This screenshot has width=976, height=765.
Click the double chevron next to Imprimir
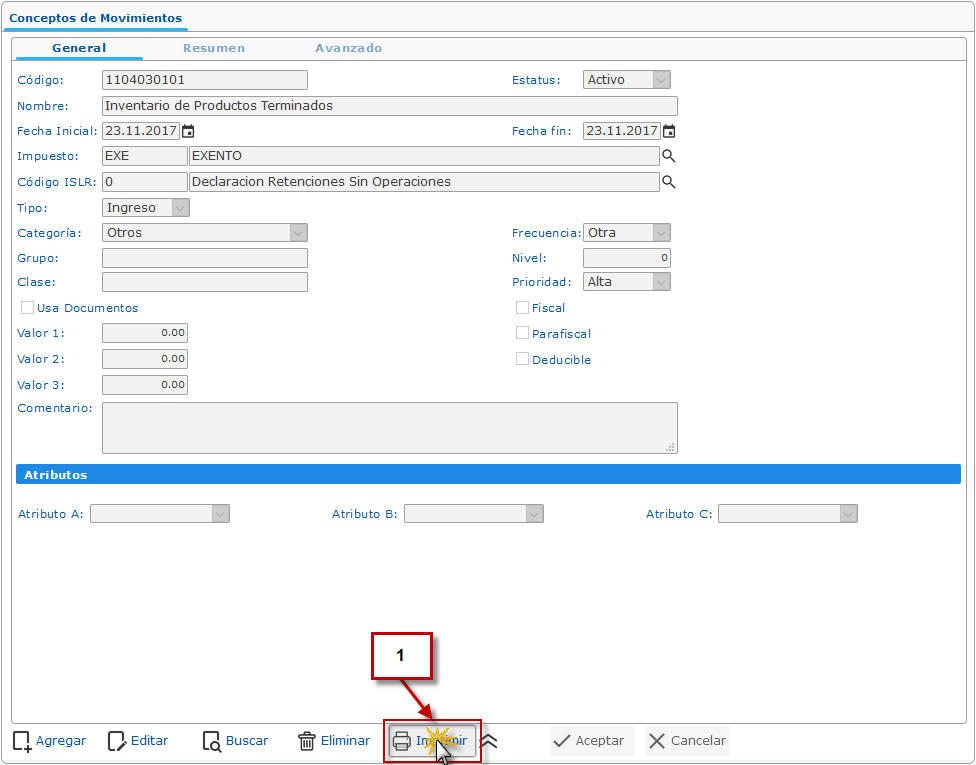point(489,741)
